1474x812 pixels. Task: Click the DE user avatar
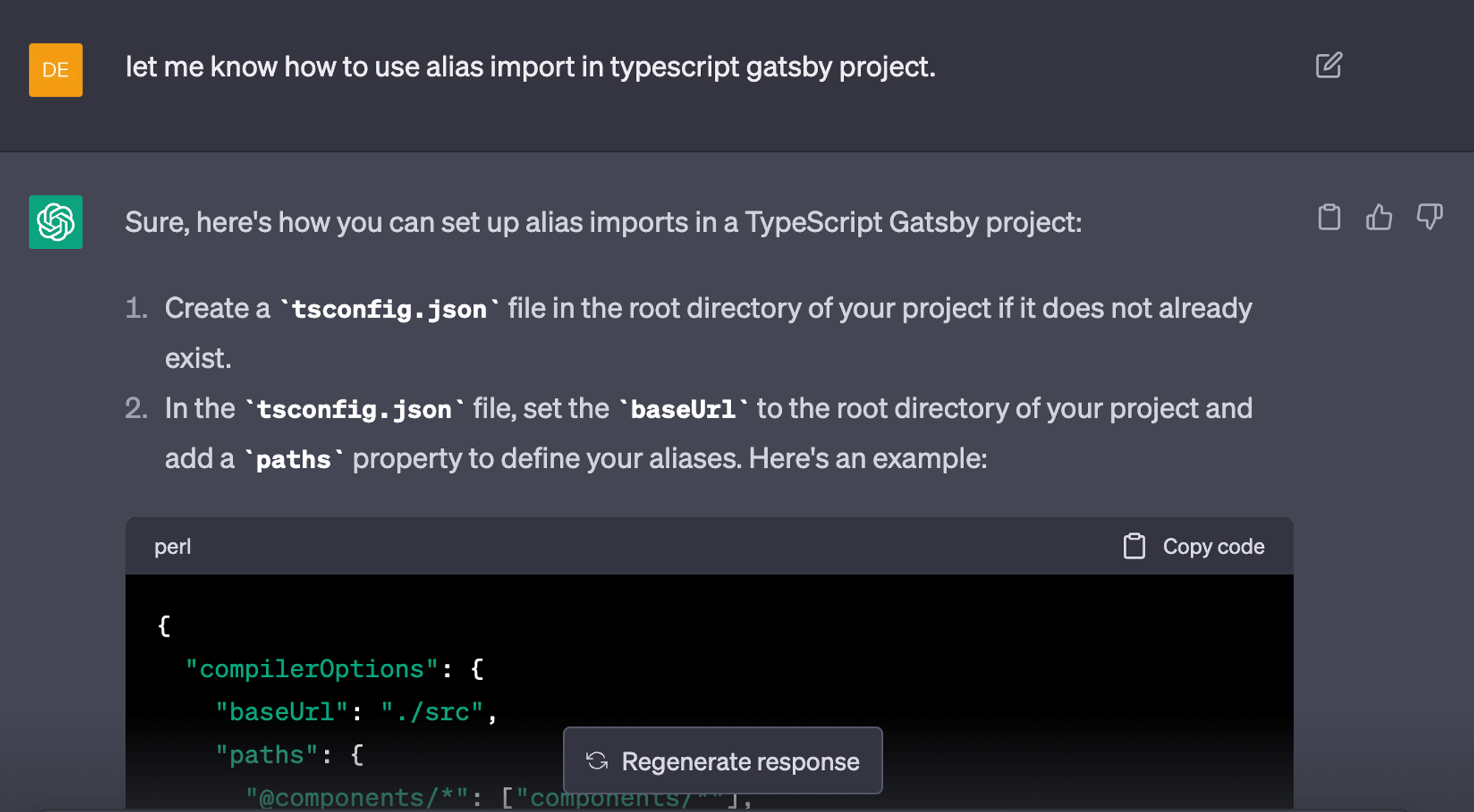tap(56, 70)
